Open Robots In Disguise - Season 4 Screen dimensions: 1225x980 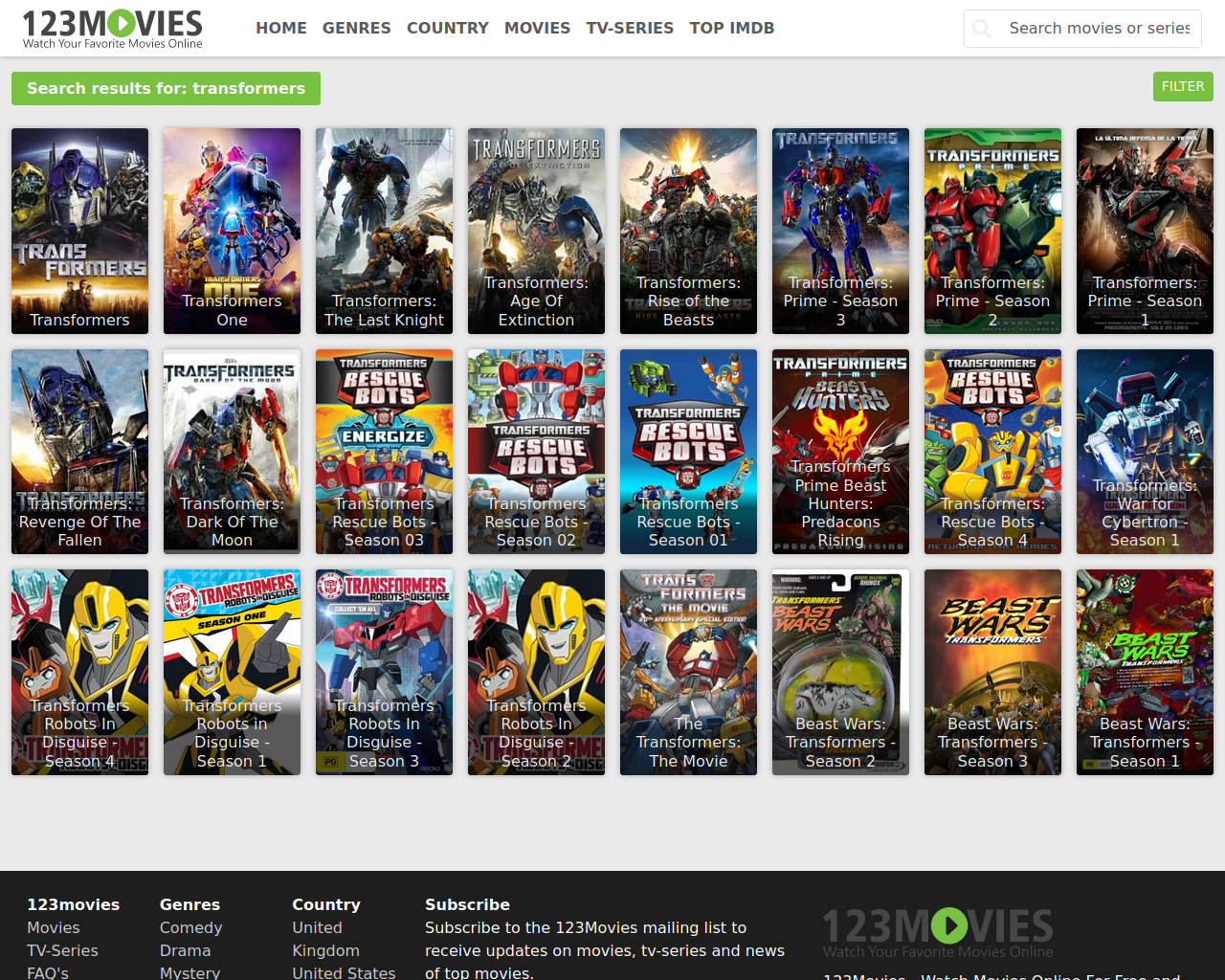tap(79, 672)
